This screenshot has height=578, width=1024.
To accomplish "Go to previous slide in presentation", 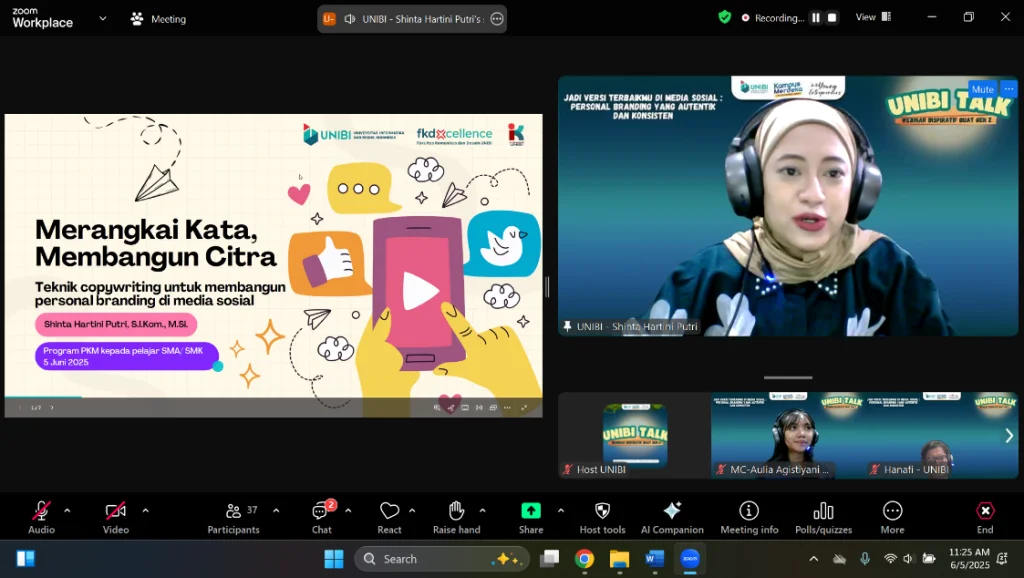I will [20, 408].
